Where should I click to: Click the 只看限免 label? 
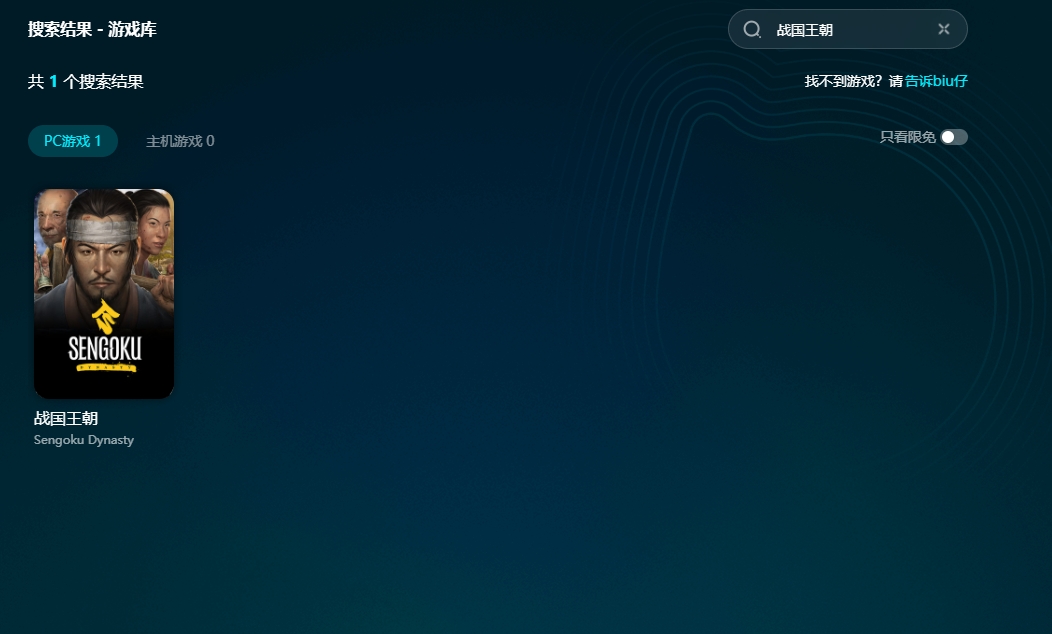coord(907,137)
